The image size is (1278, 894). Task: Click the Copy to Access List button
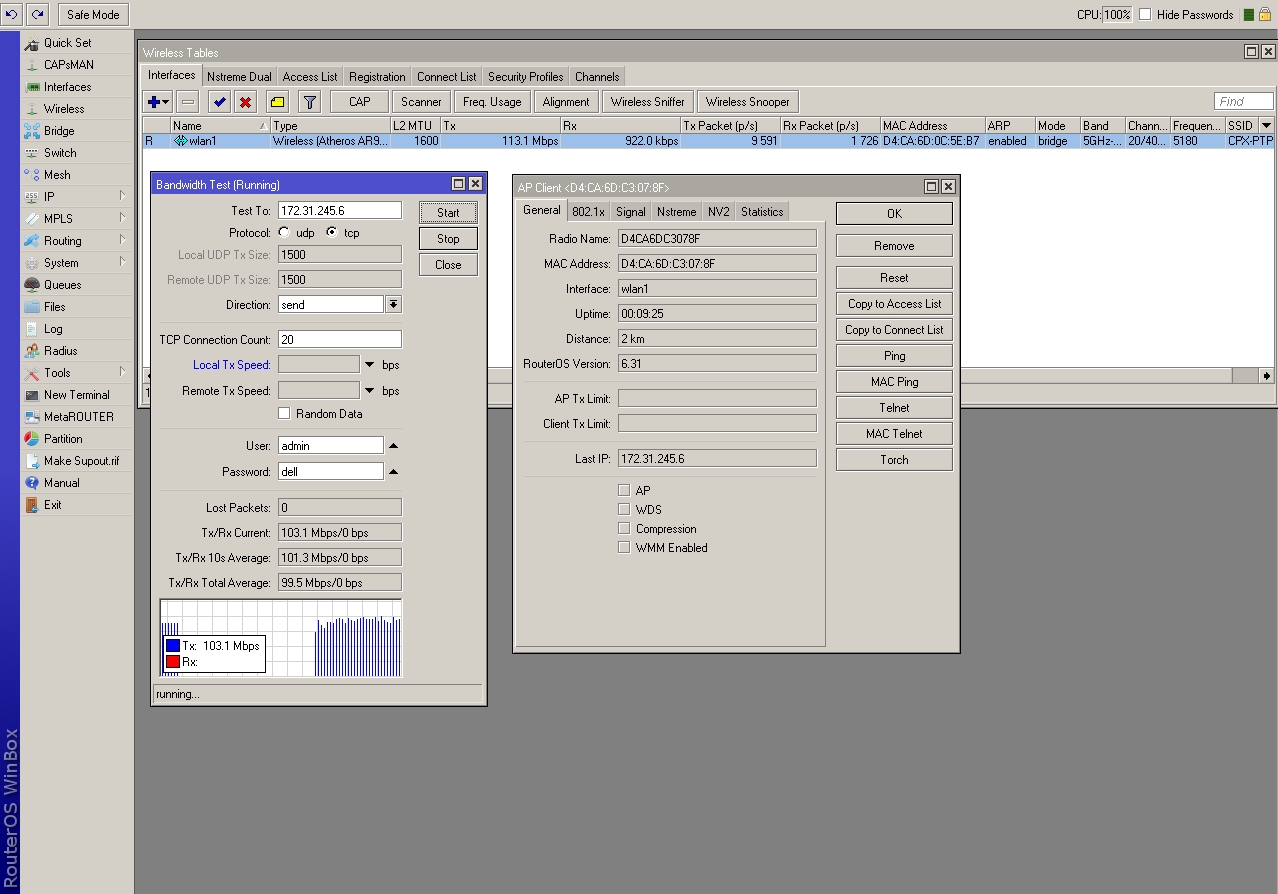(x=894, y=304)
